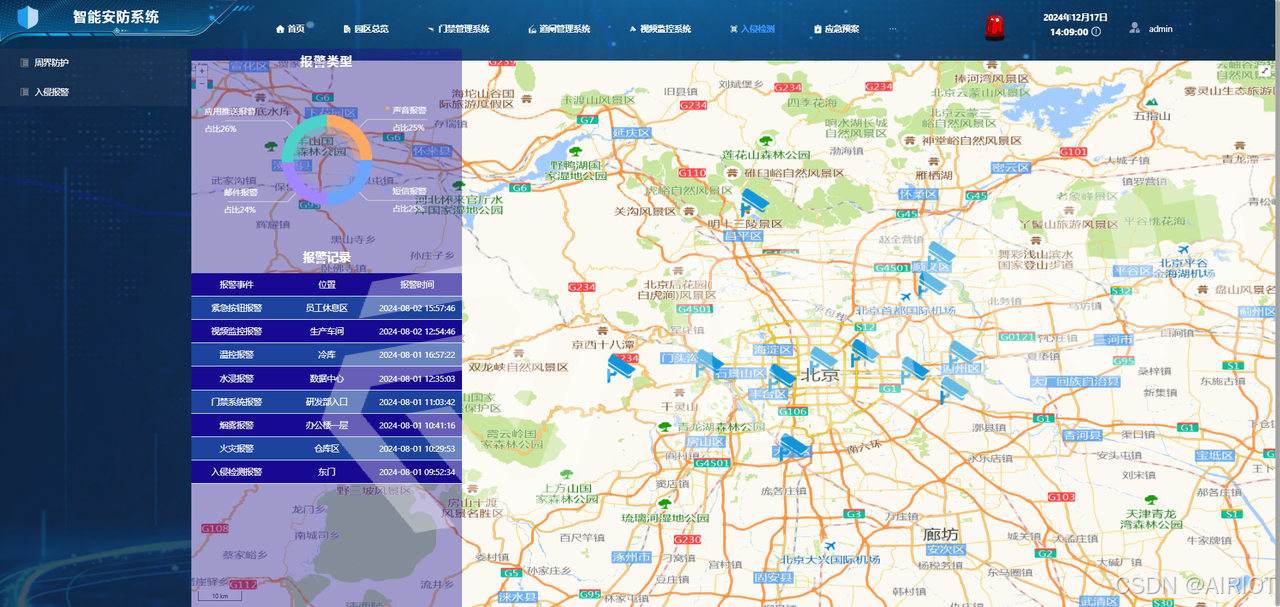This screenshot has height=607, width=1280.
Task: Select the camera marker at 通州区
Action: pyautogui.click(x=961, y=353)
